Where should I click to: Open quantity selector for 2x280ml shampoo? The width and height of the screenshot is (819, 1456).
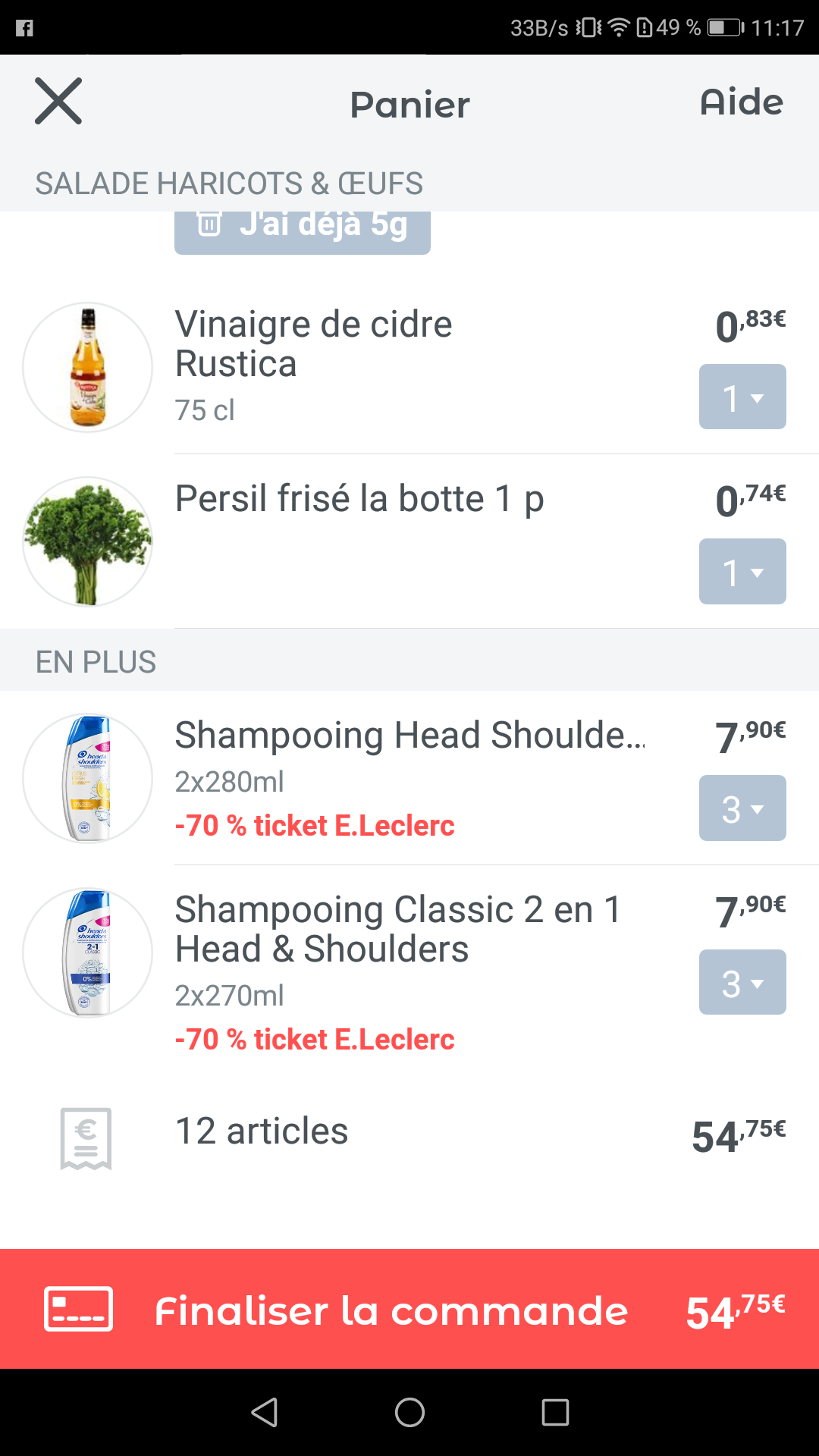[x=742, y=808]
